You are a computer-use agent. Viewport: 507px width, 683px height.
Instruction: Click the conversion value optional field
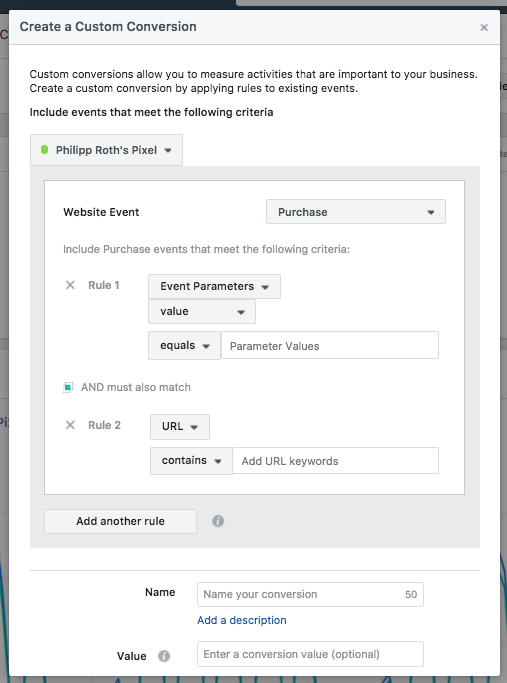pyautogui.click(x=310, y=654)
